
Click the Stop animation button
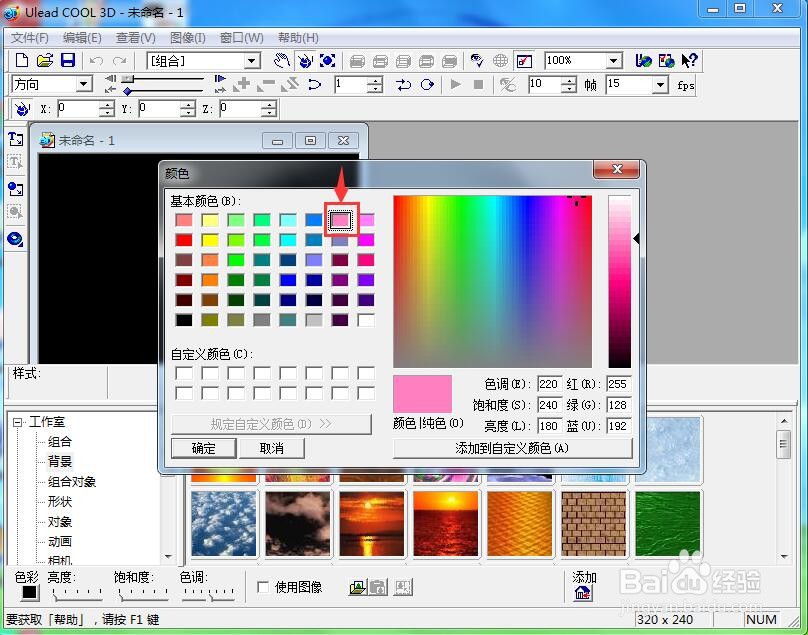click(x=478, y=84)
